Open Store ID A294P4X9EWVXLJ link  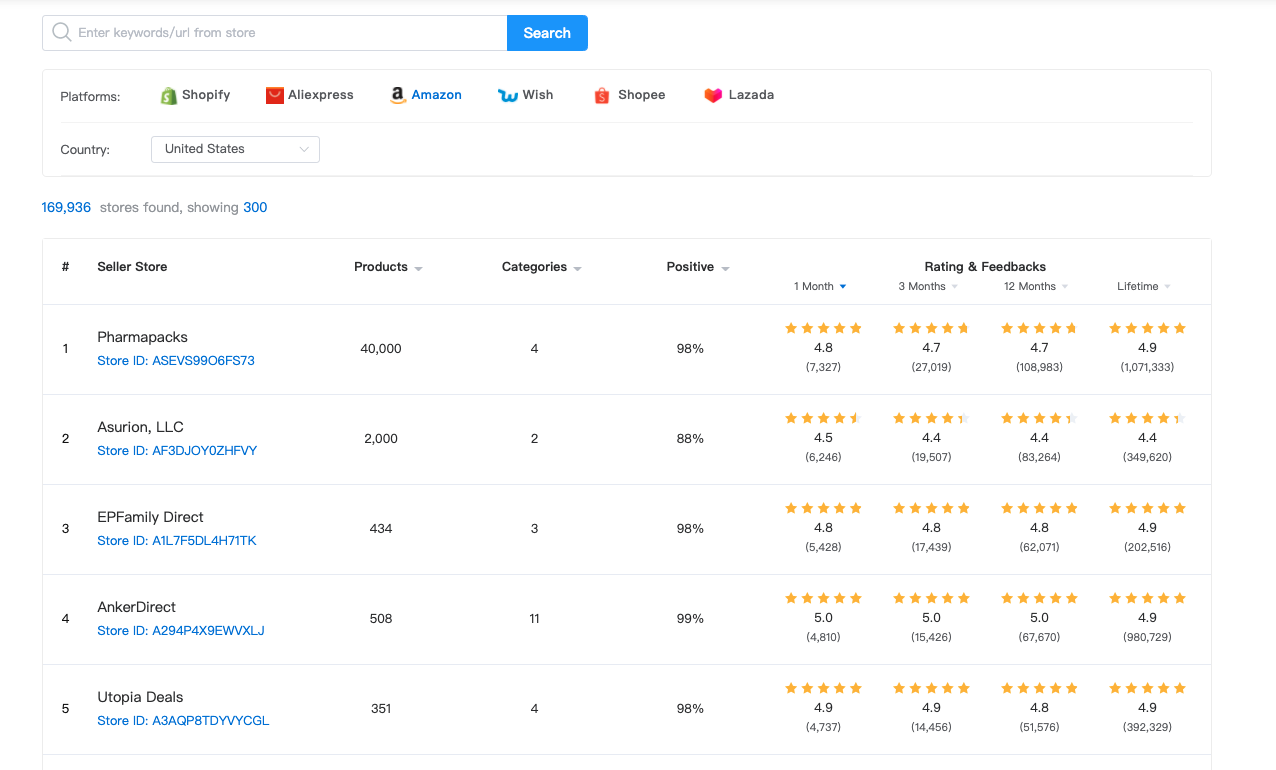click(x=181, y=631)
